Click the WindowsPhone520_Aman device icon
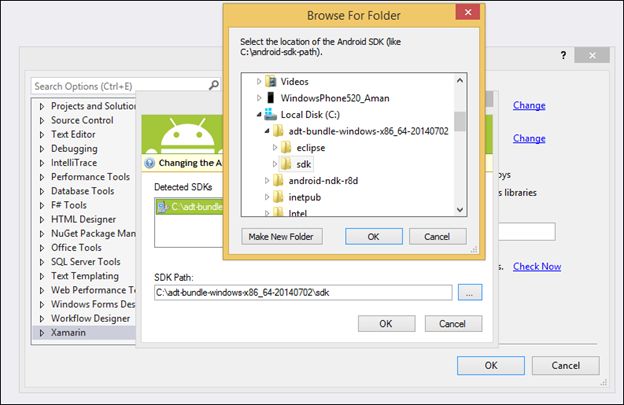The image size is (624, 405). pos(271,98)
